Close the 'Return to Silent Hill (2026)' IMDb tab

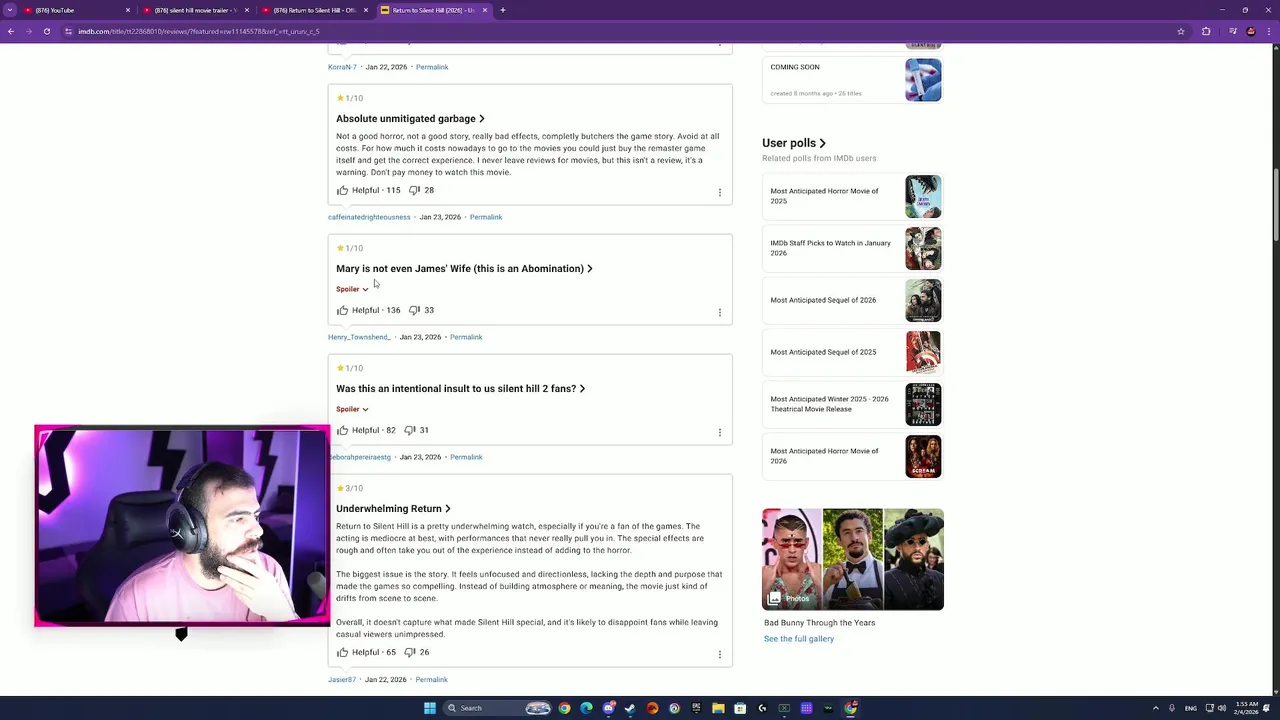click(x=485, y=10)
